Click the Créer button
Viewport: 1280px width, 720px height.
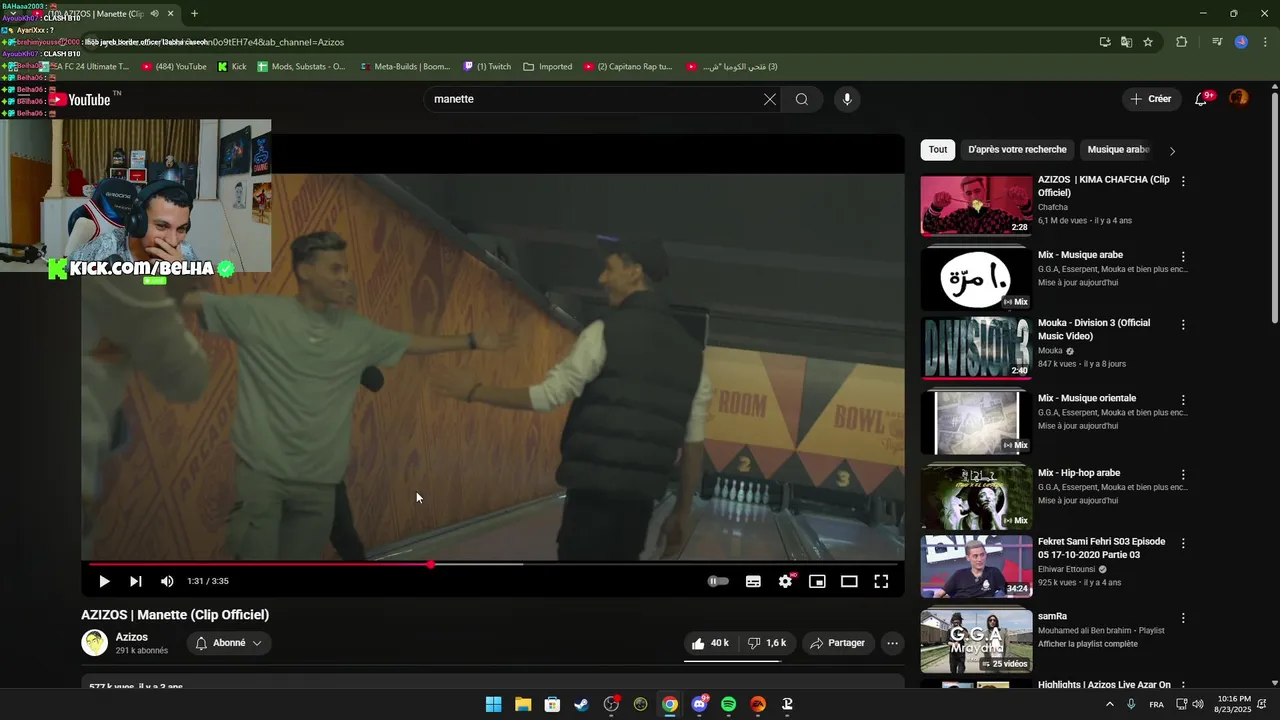point(1150,99)
